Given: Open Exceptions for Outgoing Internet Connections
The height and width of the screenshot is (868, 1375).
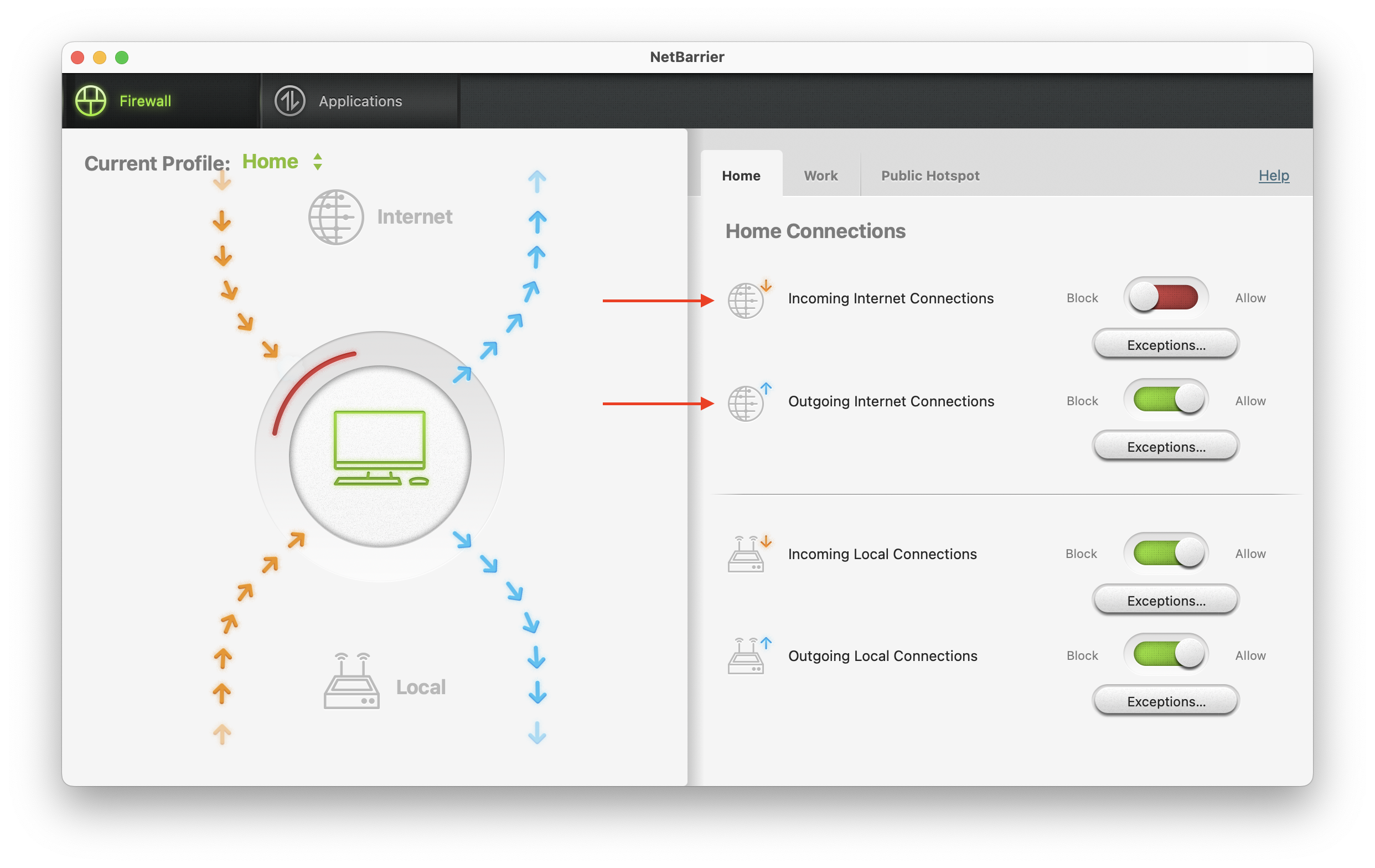Looking at the screenshot, I should [1162, 448].
